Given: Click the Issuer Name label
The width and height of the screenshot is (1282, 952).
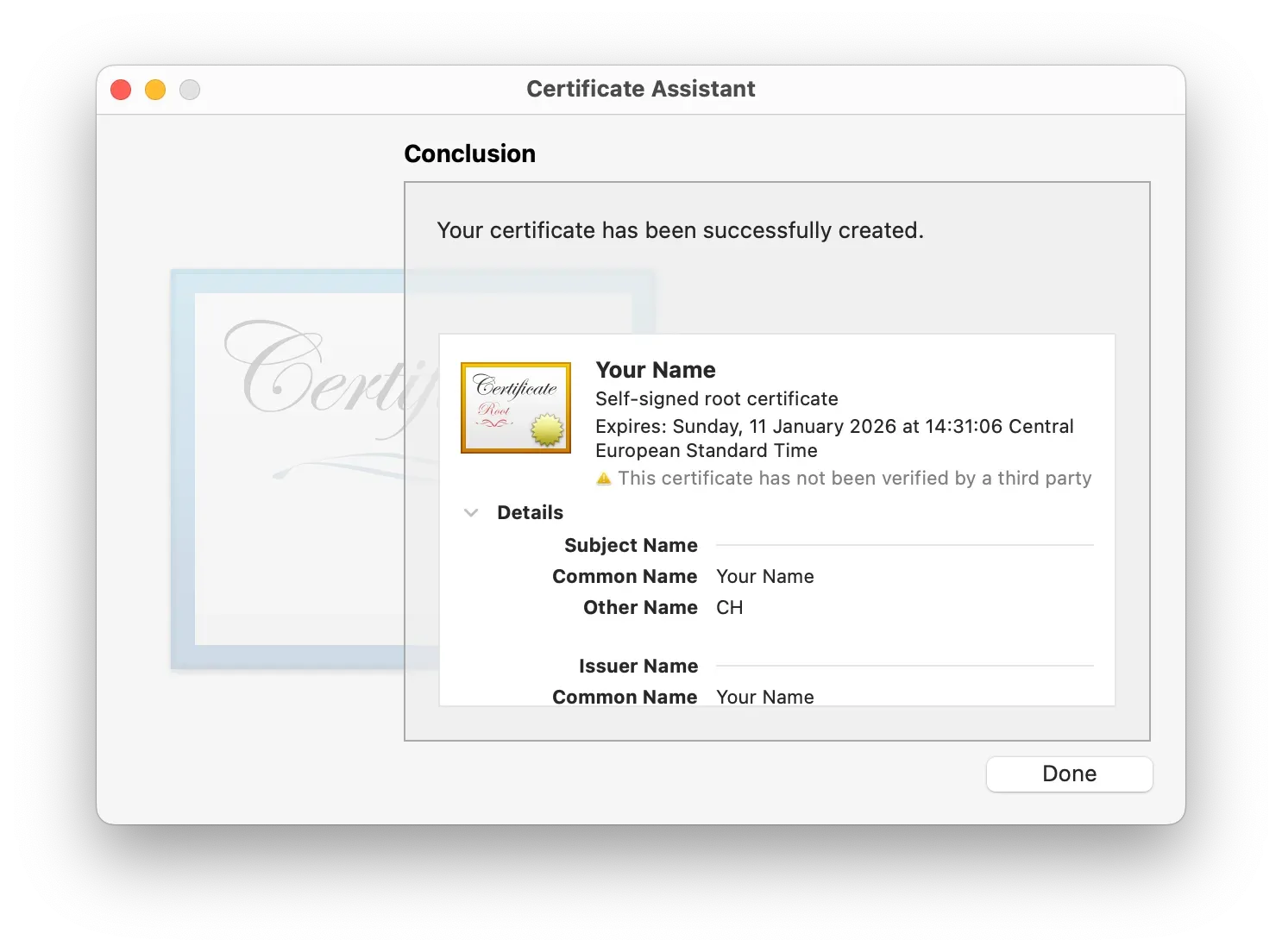Looking at the screenshot, I should (638, 665).
